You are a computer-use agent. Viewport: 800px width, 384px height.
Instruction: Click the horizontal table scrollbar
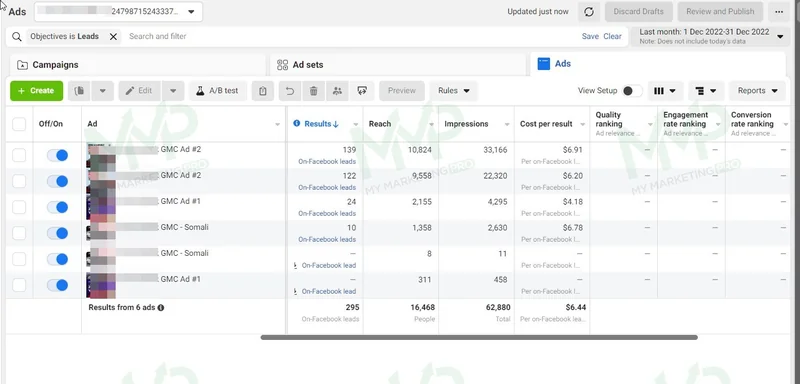(x=479, y=337)
